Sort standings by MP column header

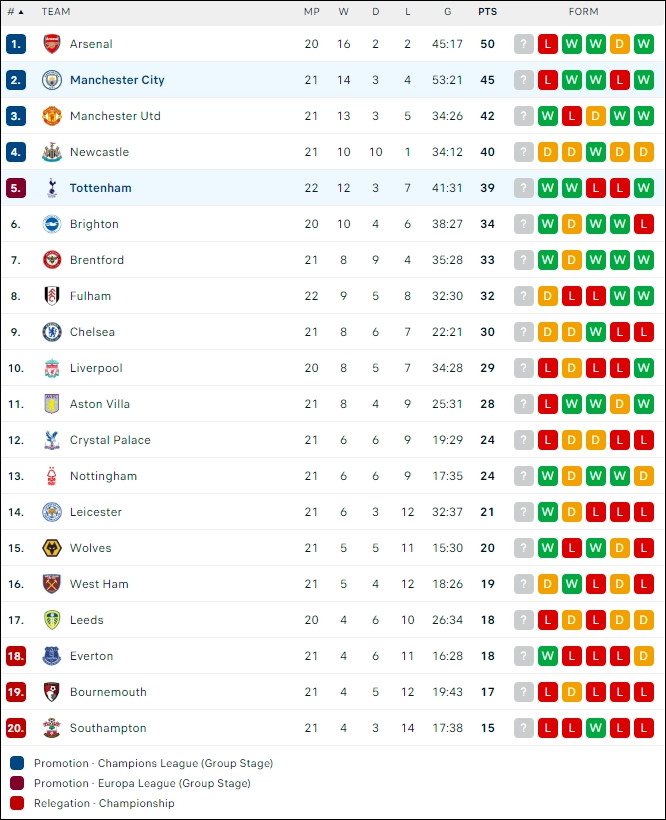click(312, 12)
